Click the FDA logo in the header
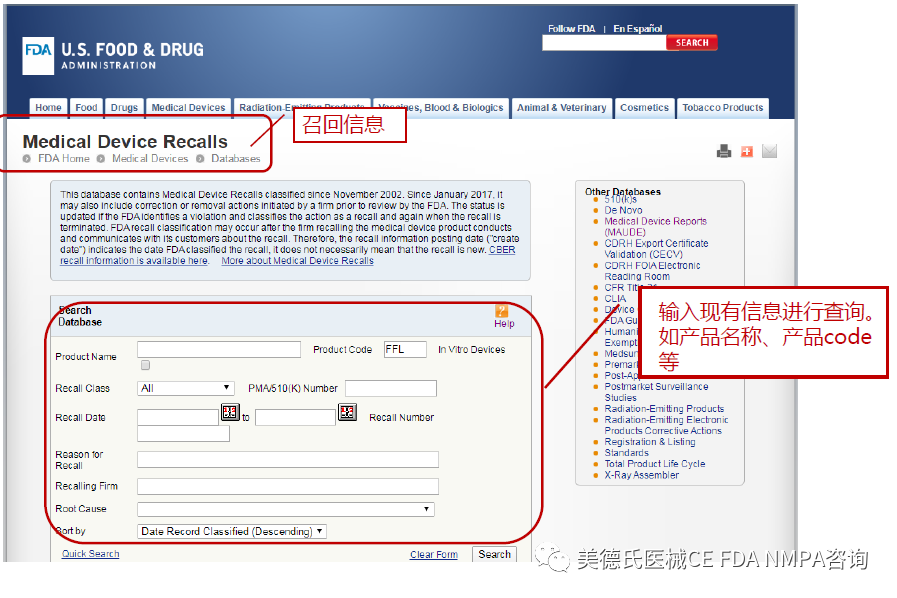Viewport: 897px width, 598px height. tap(38, 56)
